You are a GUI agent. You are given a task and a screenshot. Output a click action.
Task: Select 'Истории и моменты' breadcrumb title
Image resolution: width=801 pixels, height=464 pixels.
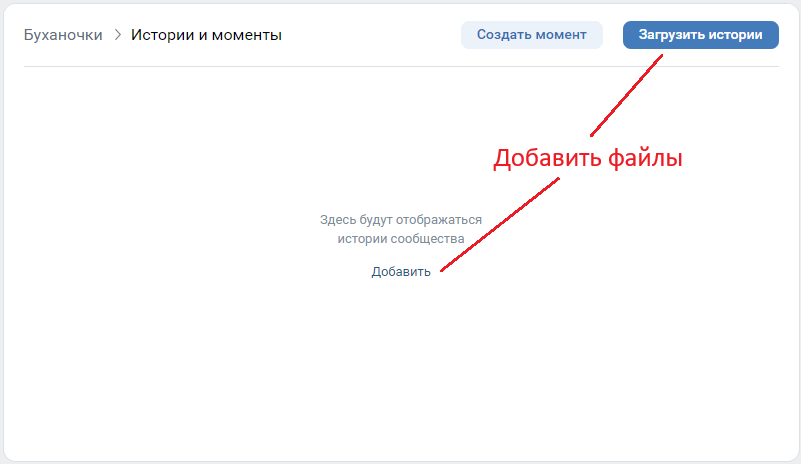(x=206, y=35)
